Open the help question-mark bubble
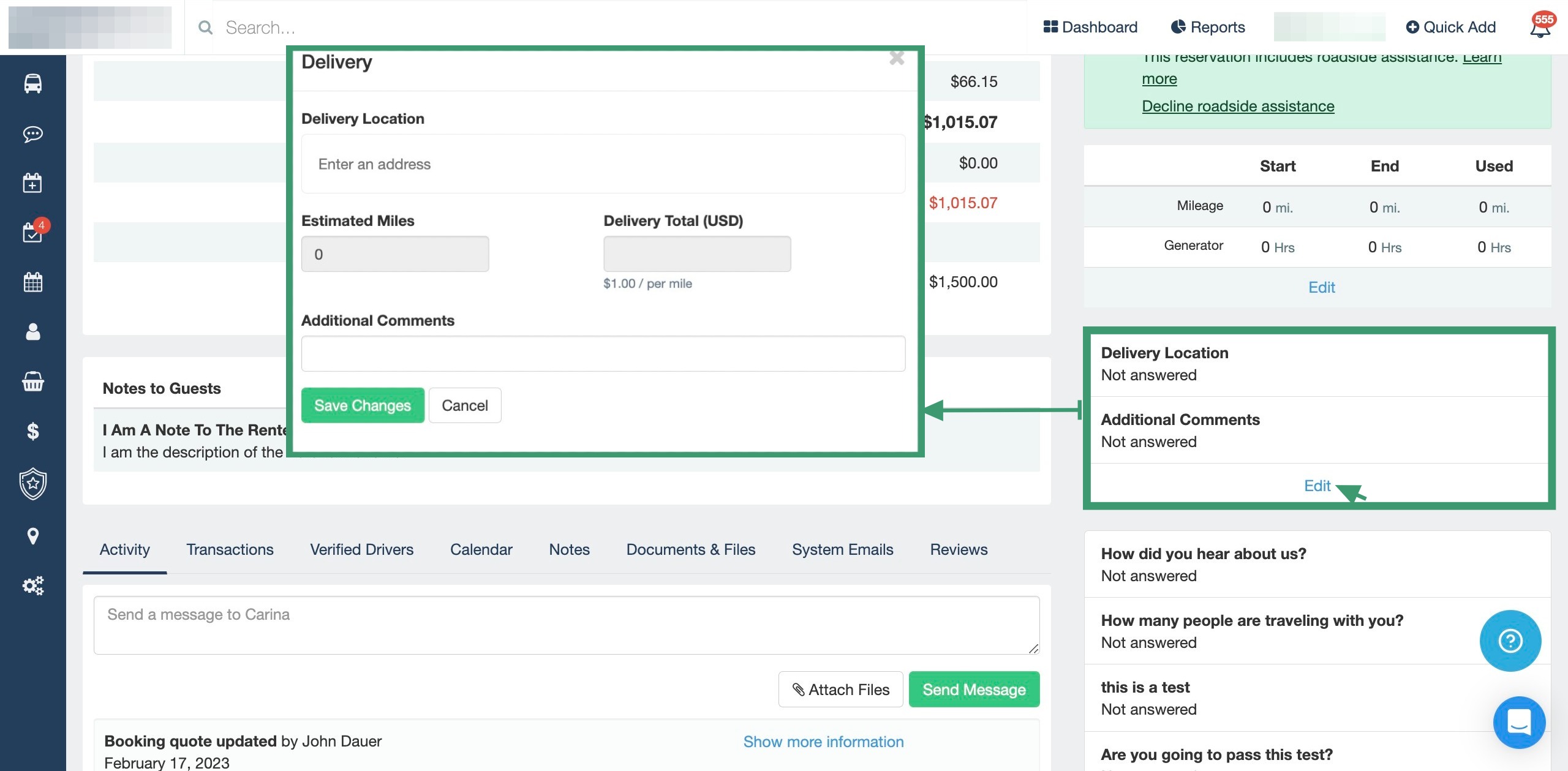 1510,640
